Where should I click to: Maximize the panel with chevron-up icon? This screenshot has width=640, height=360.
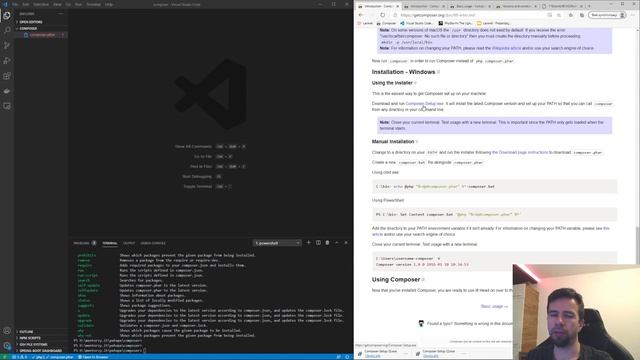[337, 243]
